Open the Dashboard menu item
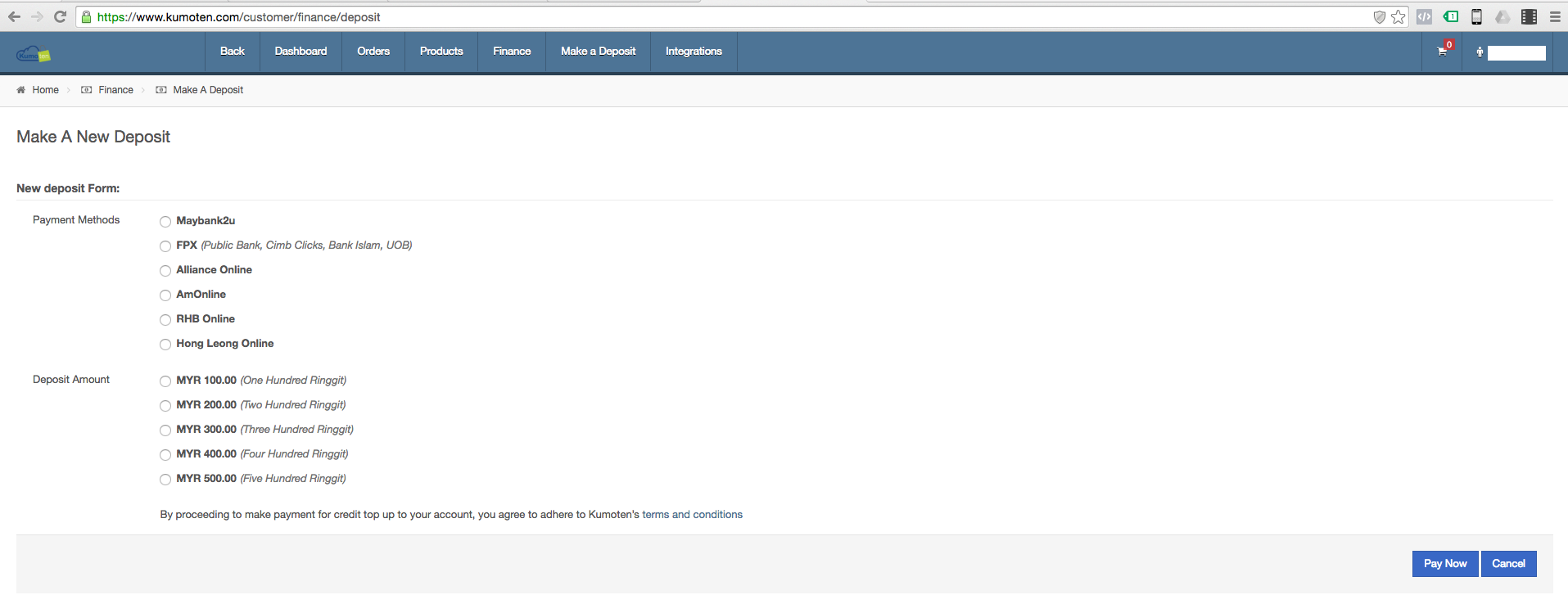 pyautogui.click(x=300, y=52)
